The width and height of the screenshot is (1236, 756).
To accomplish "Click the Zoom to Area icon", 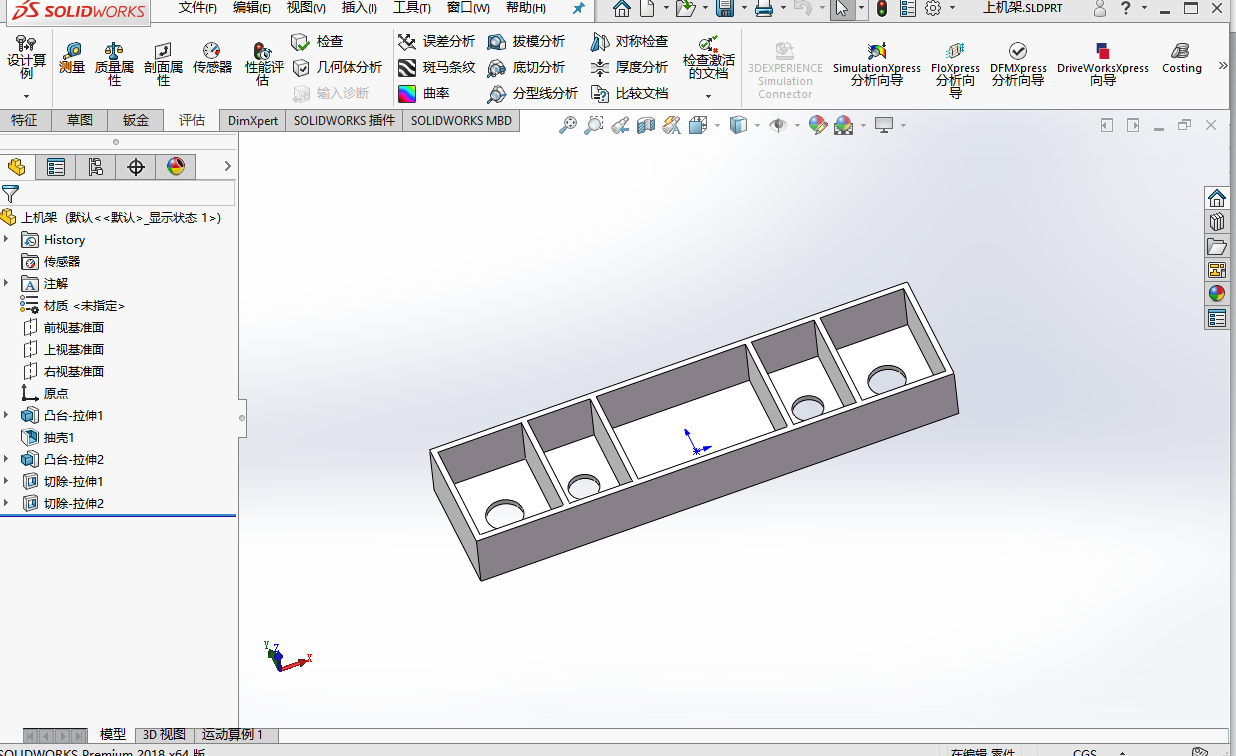I will (594, 125).
